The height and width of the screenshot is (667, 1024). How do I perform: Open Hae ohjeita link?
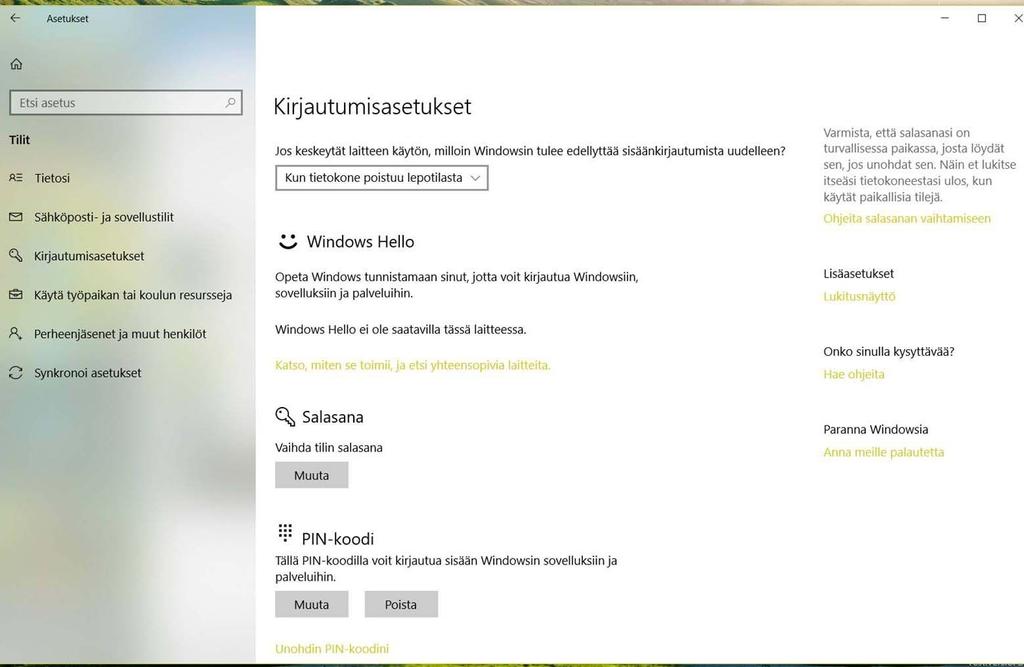click(854, 374)
